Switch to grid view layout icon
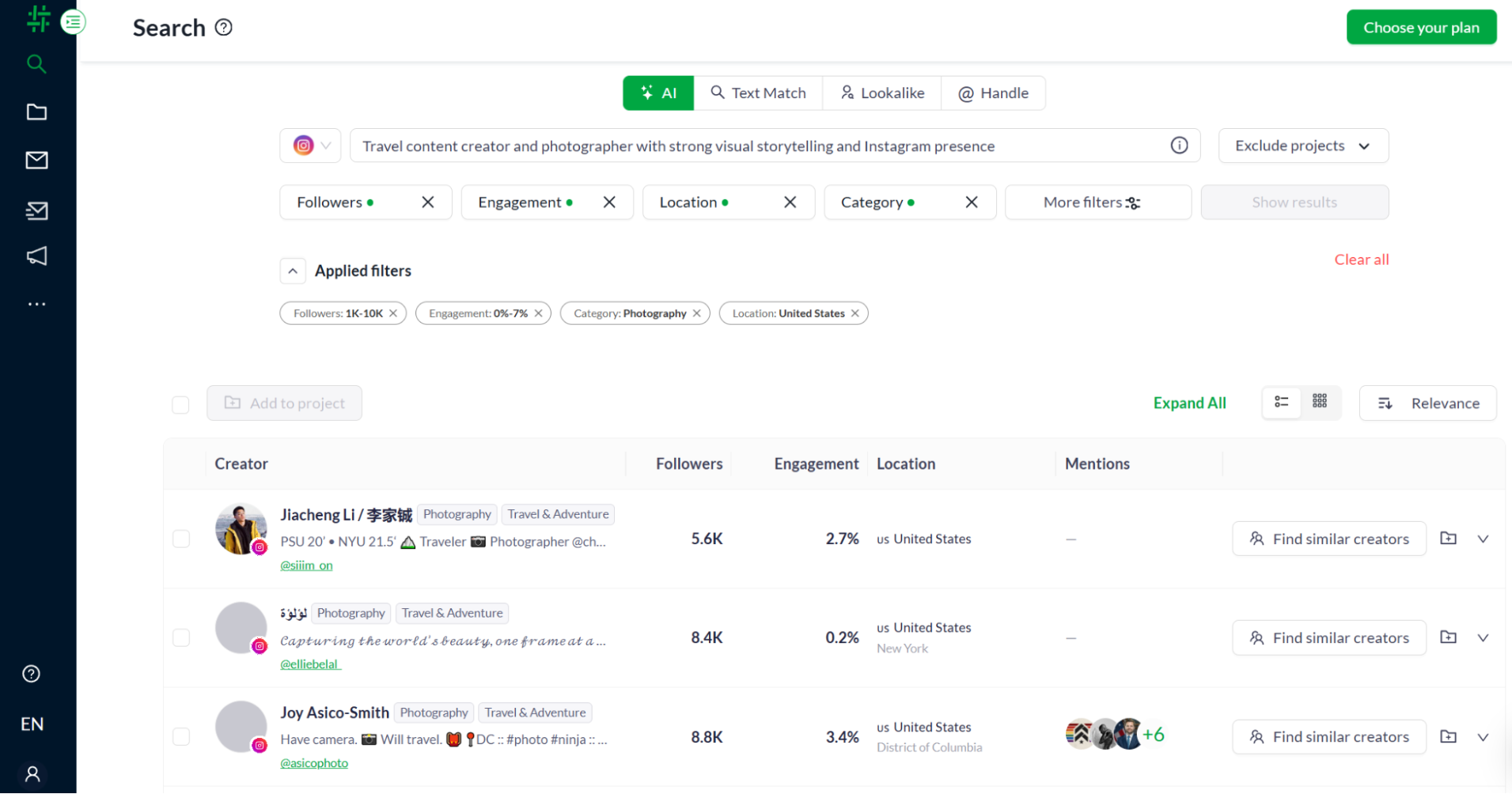Viewport: 1512px width, 794px height. click(1320, 402)
